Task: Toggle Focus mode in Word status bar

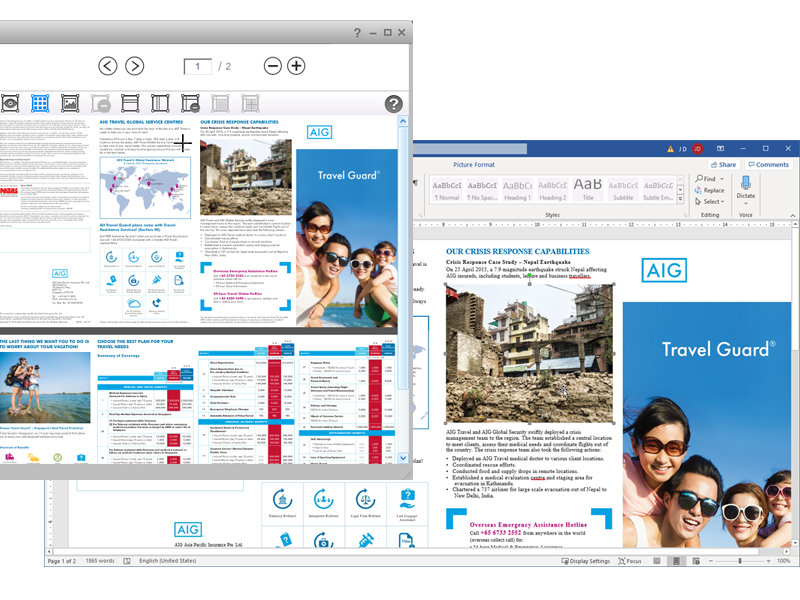Action: point(630,561)
